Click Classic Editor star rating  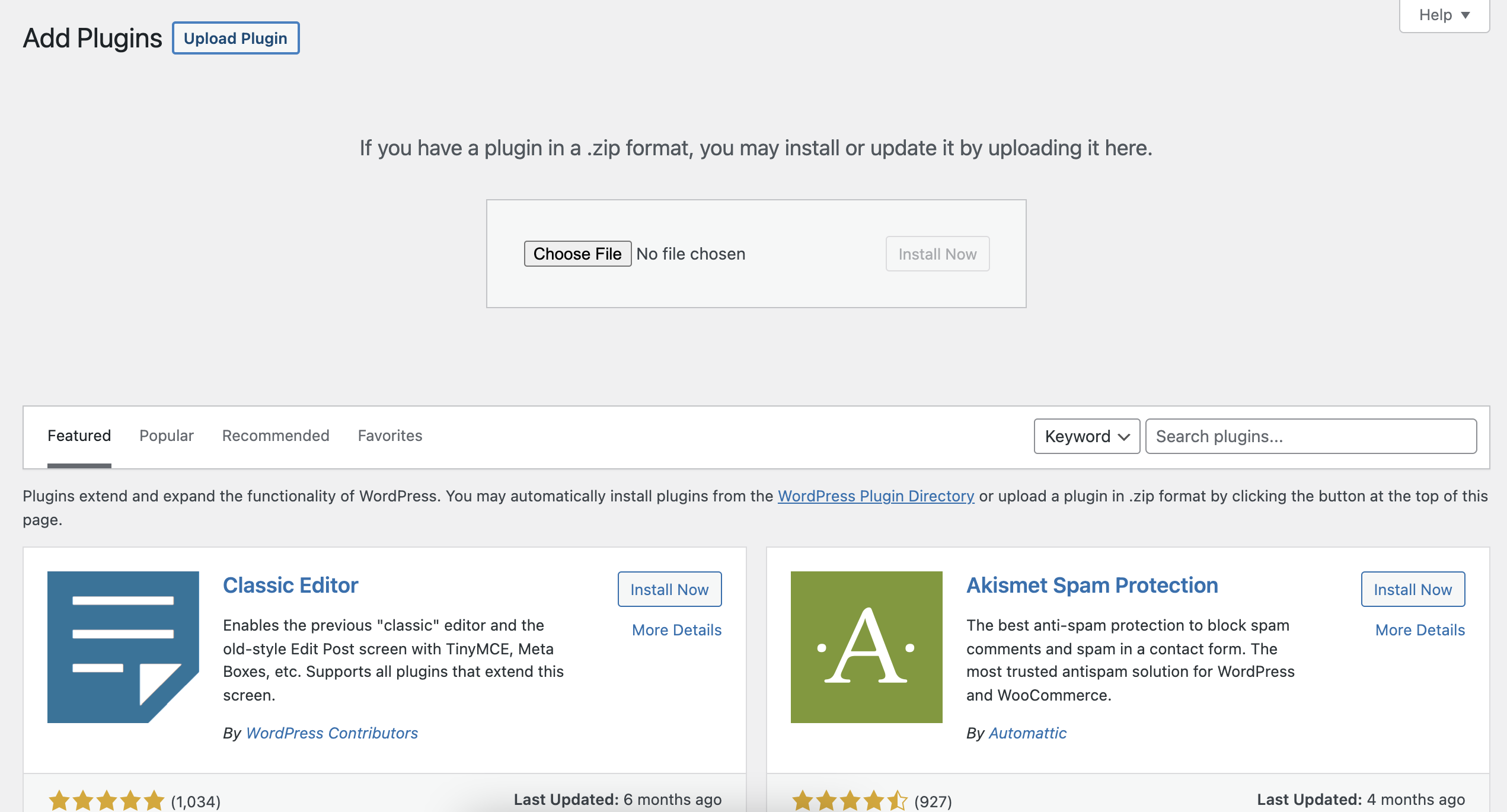point(106,801)
